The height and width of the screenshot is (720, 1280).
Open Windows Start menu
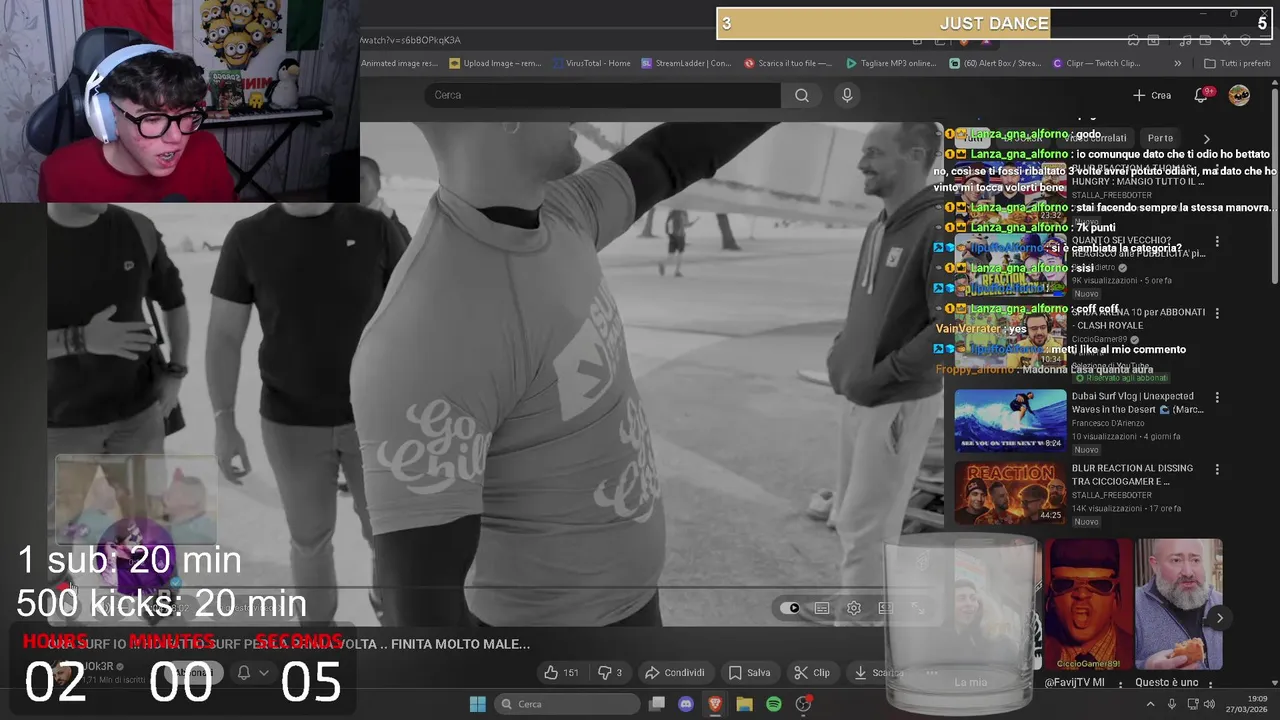pos(477,704)
